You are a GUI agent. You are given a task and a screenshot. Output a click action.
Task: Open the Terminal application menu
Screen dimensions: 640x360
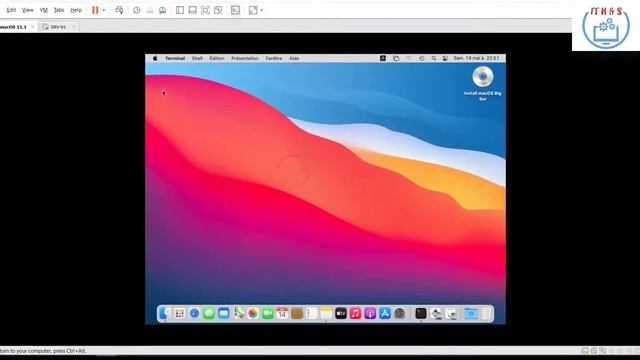175,58
